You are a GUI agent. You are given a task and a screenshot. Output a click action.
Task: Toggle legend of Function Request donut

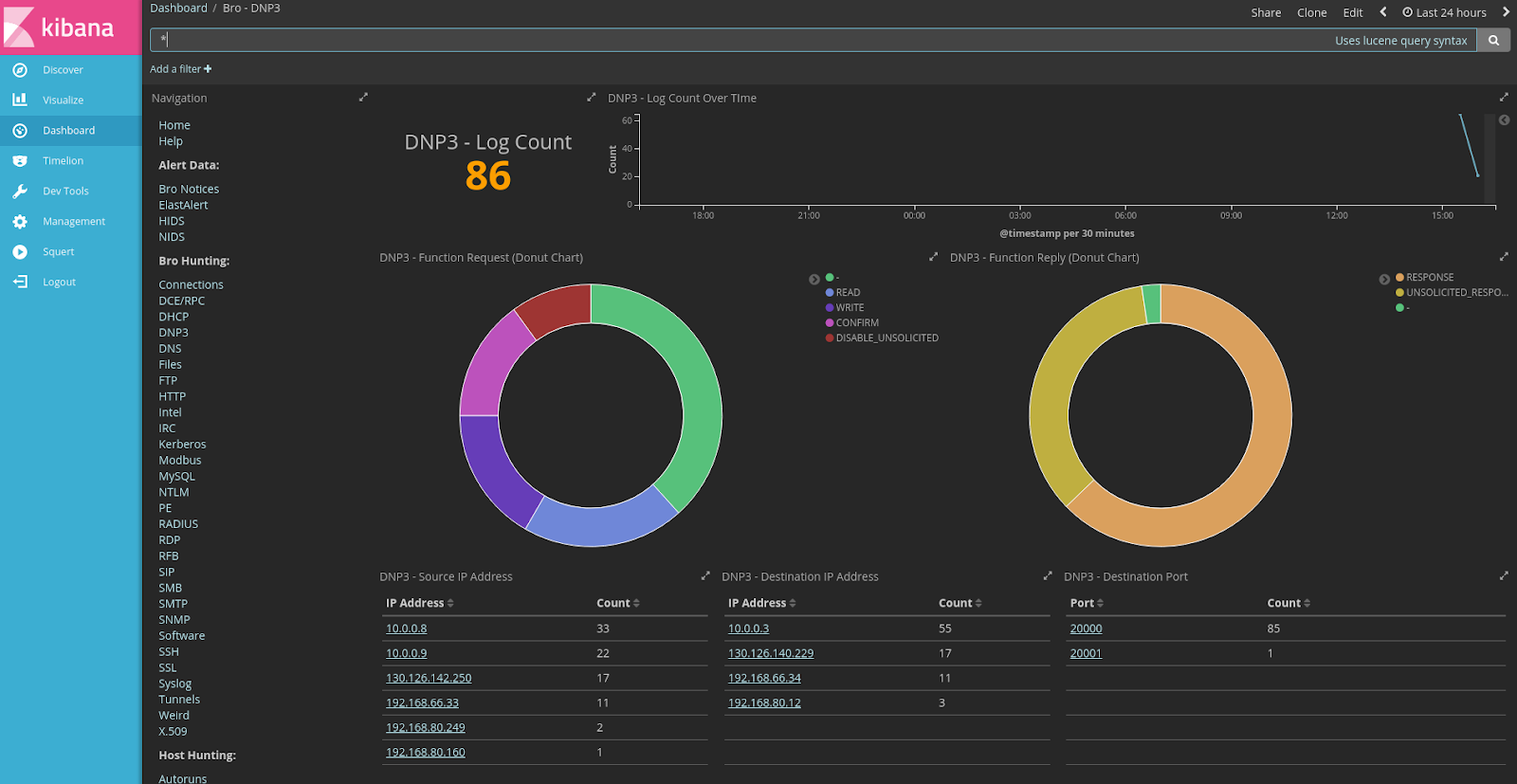[814, 280]
